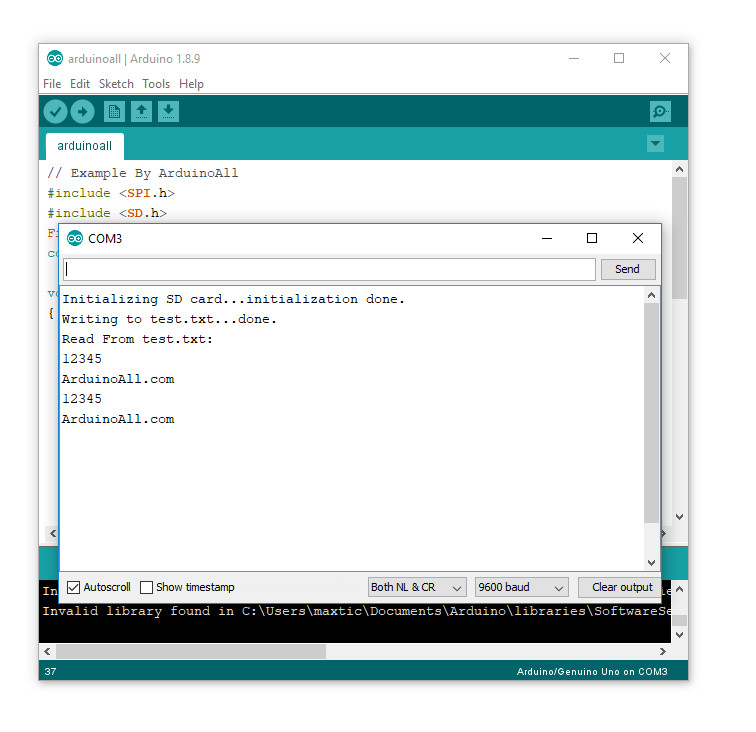Open the Edit menu
This screenshot has height=732, width=756.
point(80,84)
